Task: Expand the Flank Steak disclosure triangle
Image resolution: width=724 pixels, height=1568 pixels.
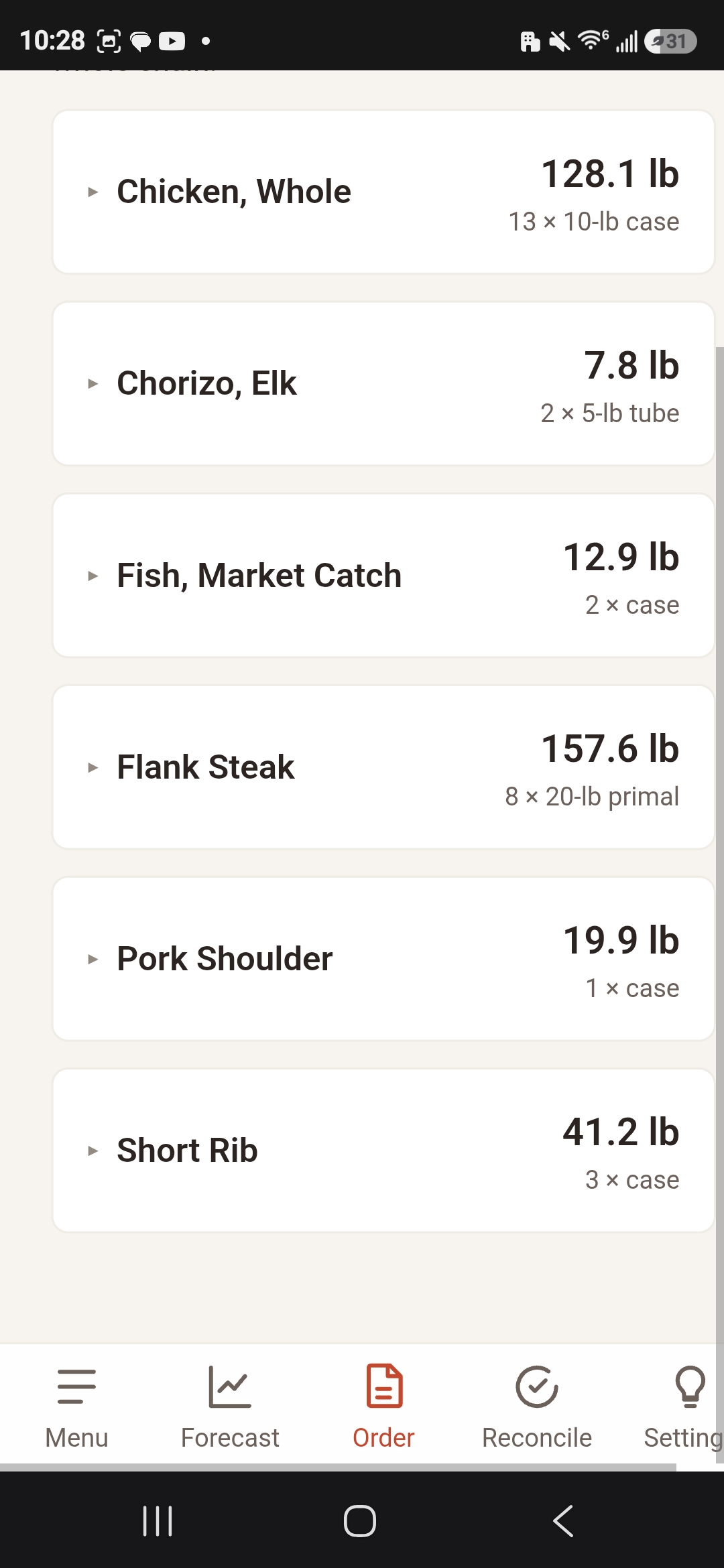Action: point(93,767)
